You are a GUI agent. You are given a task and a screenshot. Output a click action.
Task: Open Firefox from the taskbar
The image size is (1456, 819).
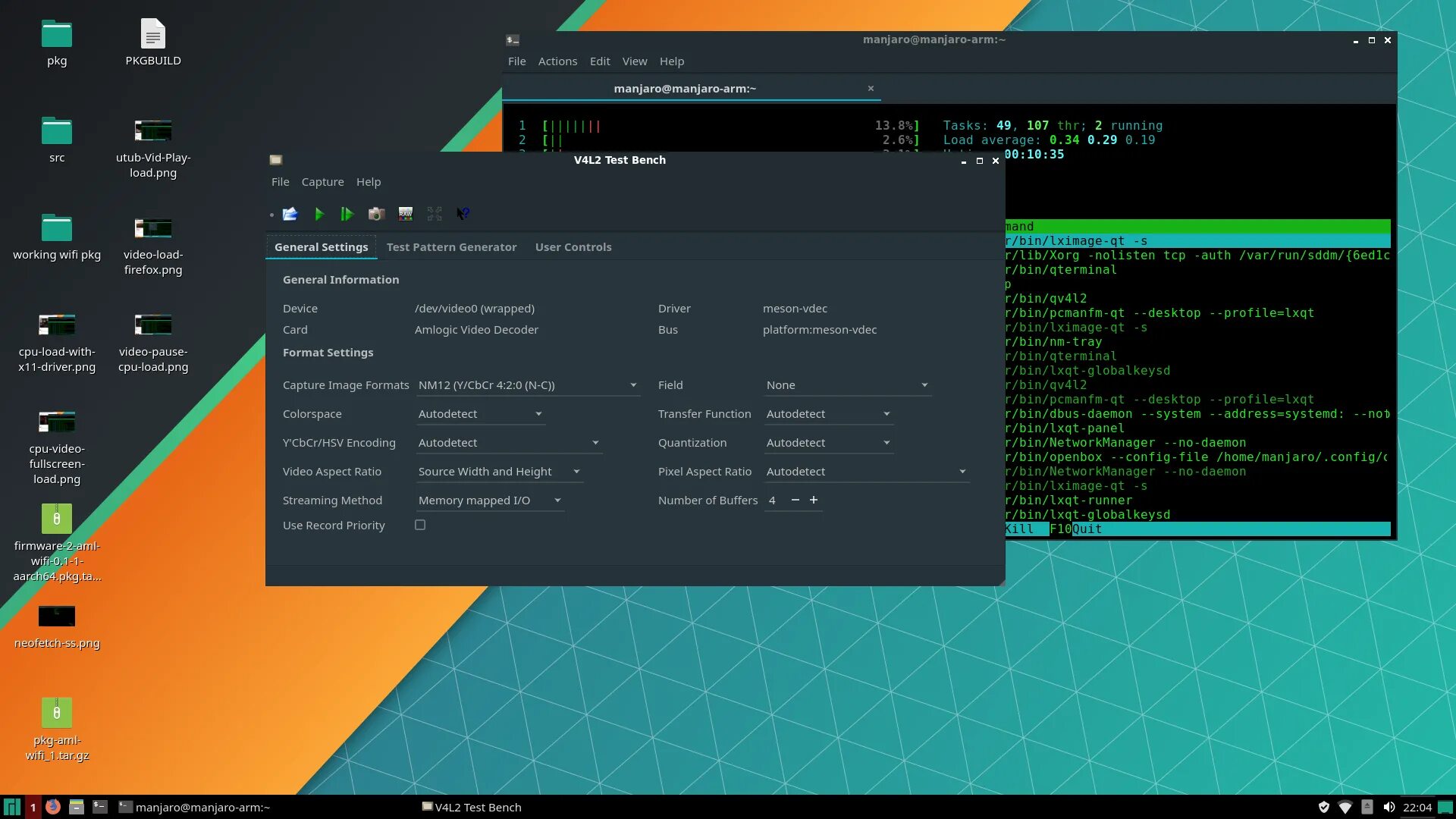tap(52, 807)
